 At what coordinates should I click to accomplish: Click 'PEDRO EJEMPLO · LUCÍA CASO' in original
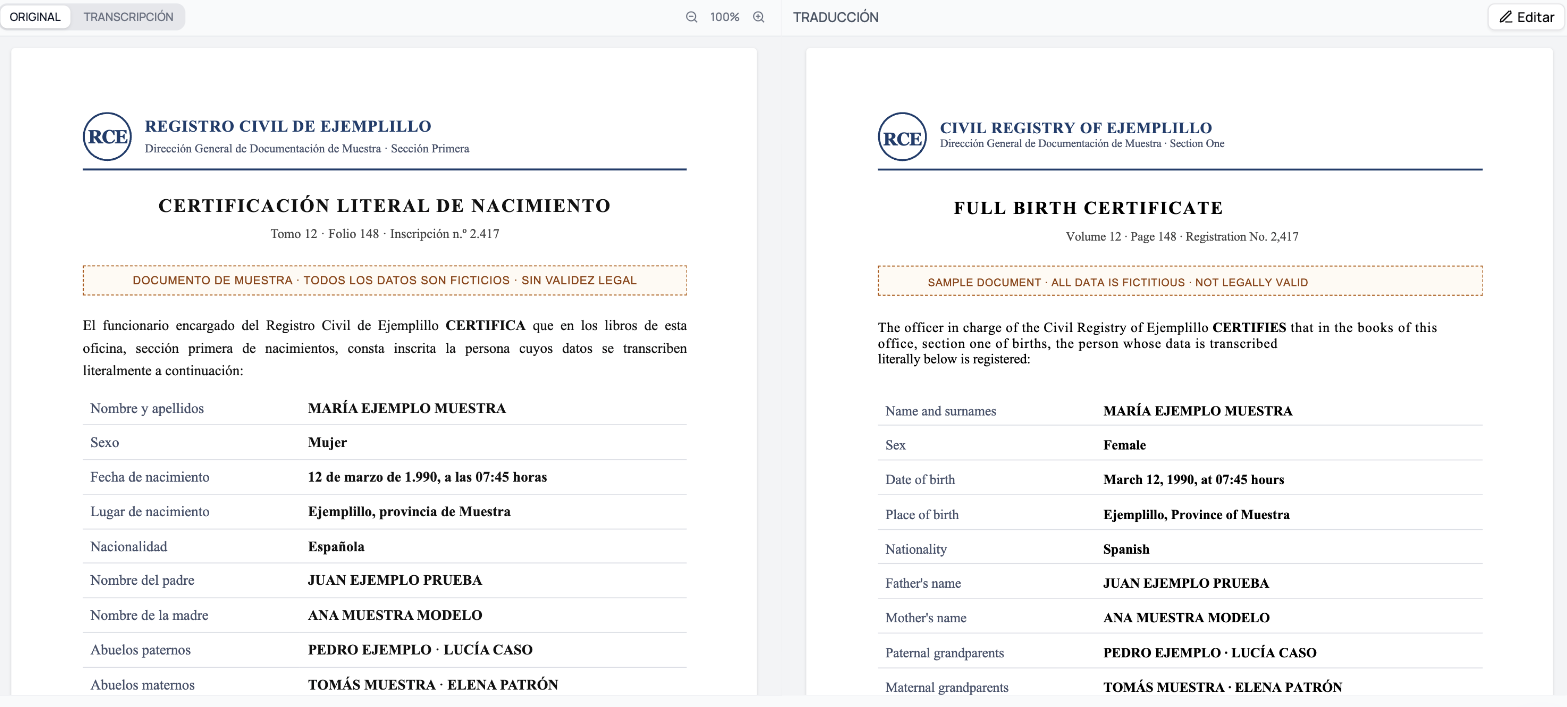(x=420, y=650)
